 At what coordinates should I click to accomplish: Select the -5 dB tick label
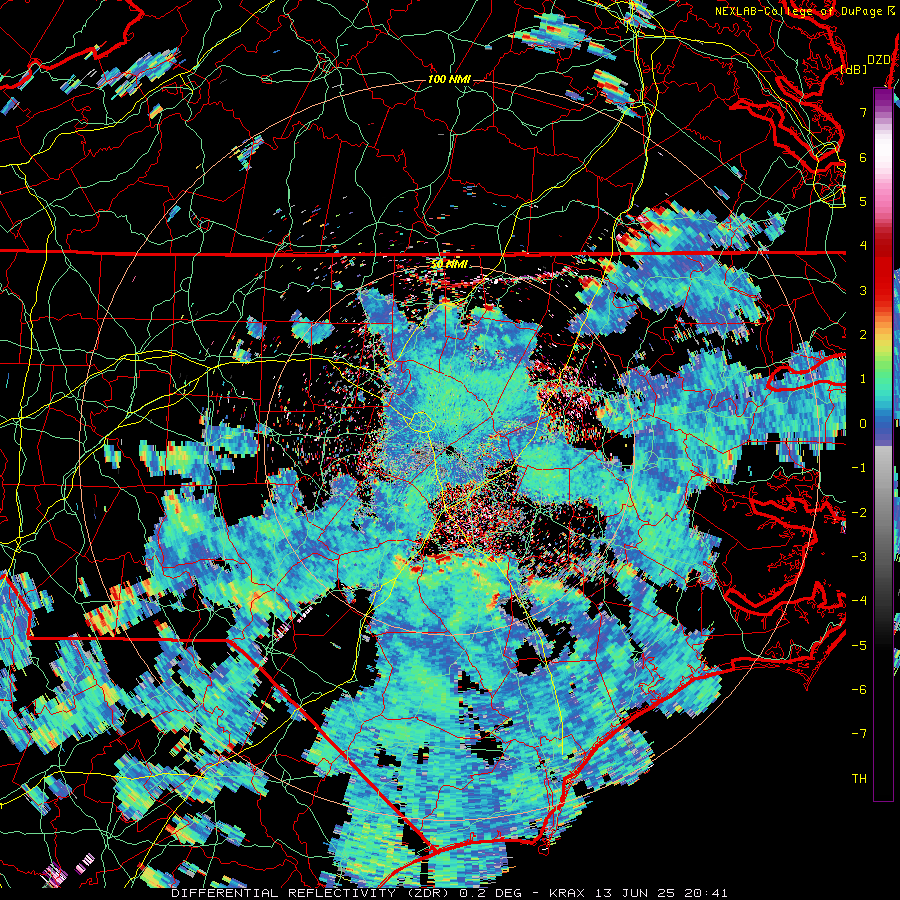[859, 646]
